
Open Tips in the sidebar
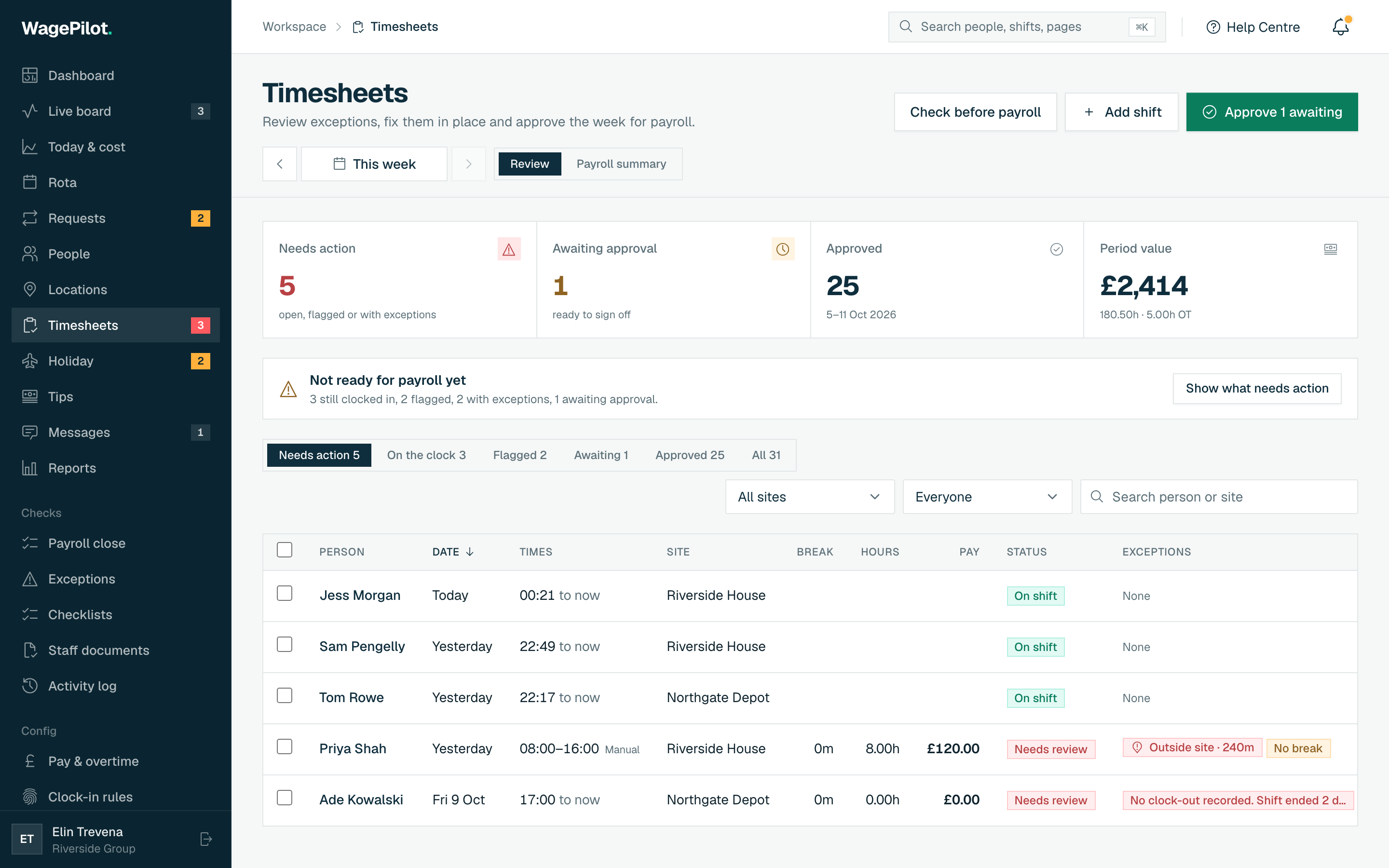115,396
